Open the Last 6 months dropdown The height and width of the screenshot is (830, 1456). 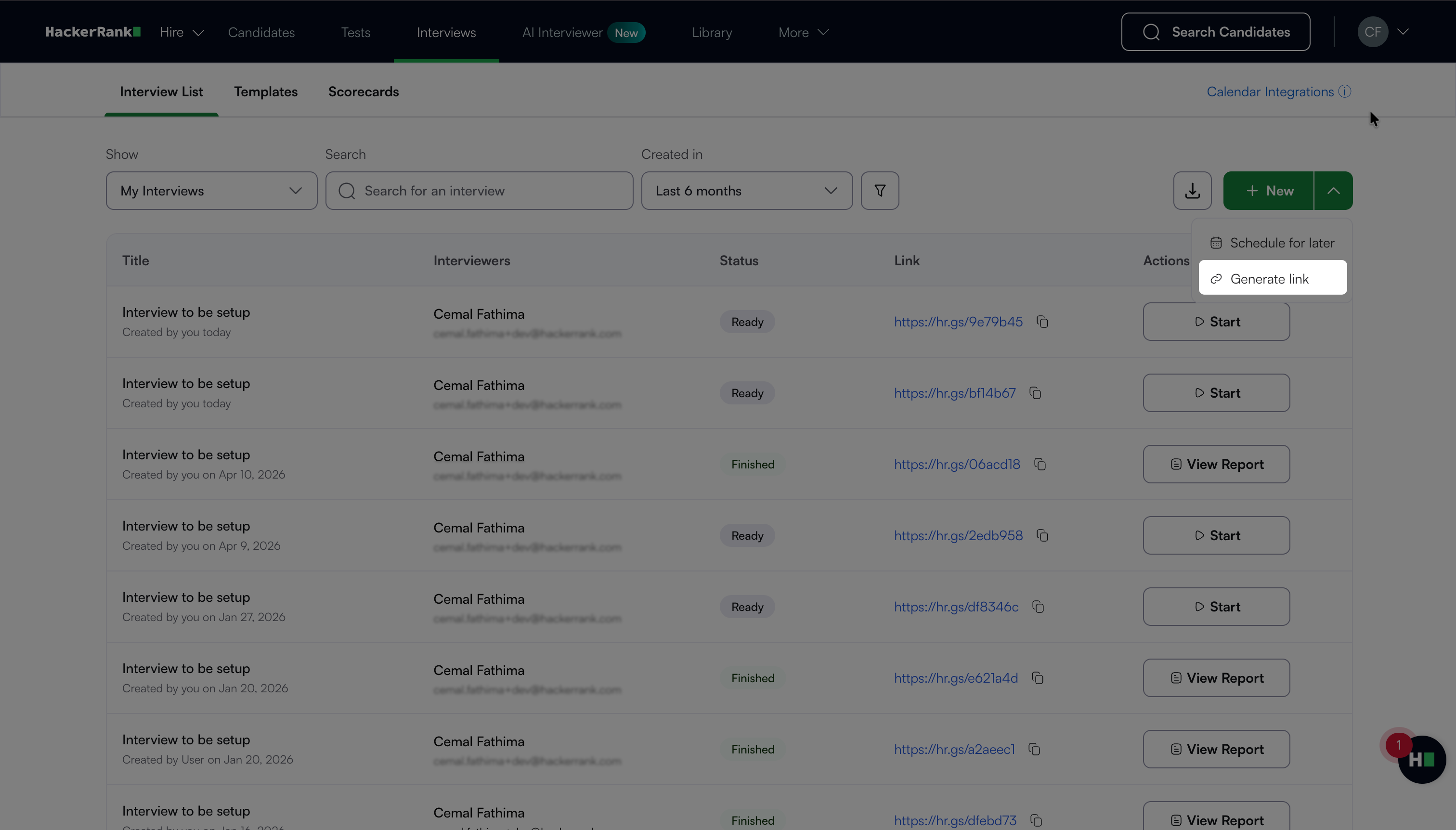tap(746, 190)
